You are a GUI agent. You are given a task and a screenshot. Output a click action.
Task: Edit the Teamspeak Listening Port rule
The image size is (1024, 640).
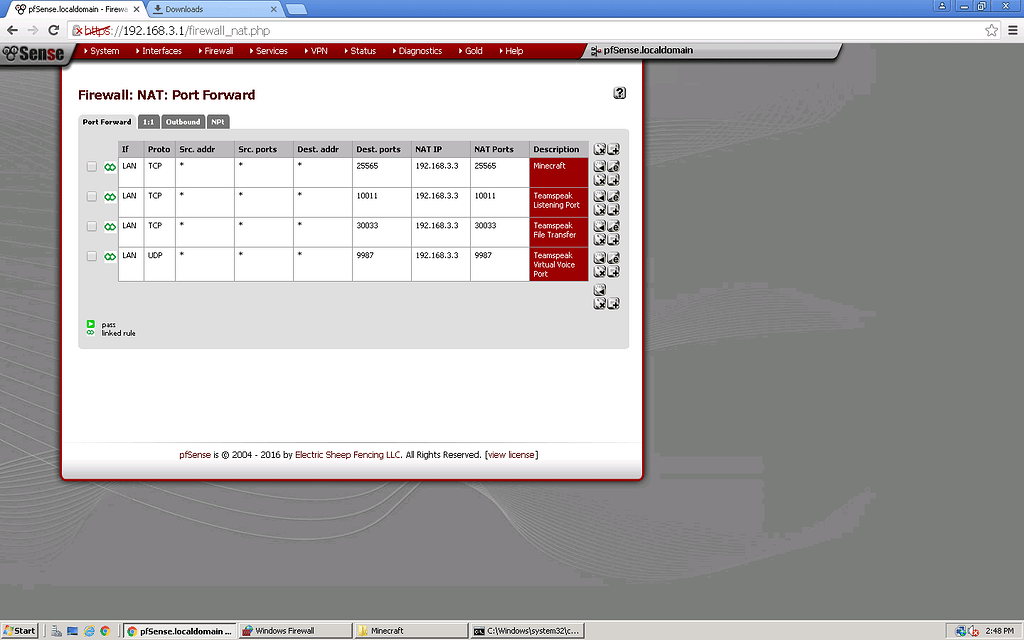coord(612,196)
